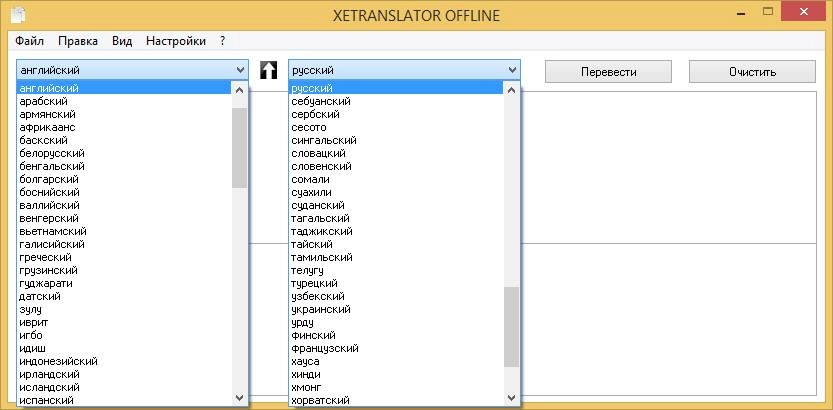Select себуанский in target list
Screen dimensions: 833x410
tap(396, 101)
